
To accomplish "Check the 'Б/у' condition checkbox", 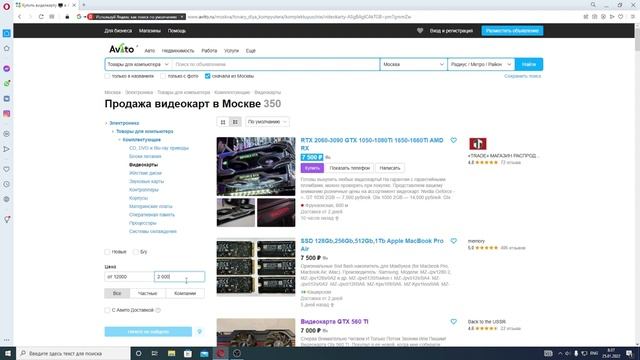I will [x=136, y=252].
